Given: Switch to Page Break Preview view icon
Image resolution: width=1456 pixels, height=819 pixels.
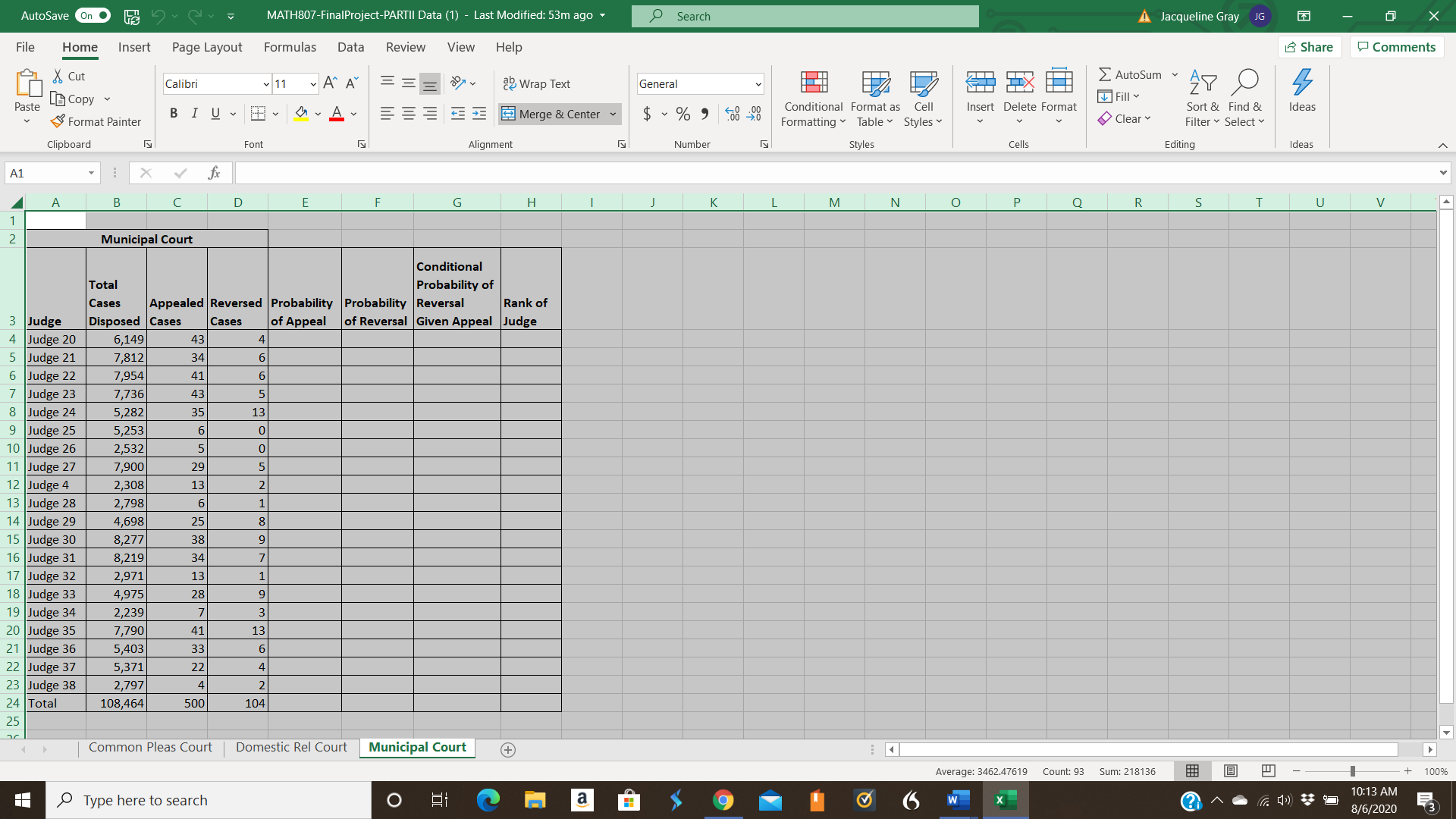Looking at the screenshot, I should click(1268, 771).
